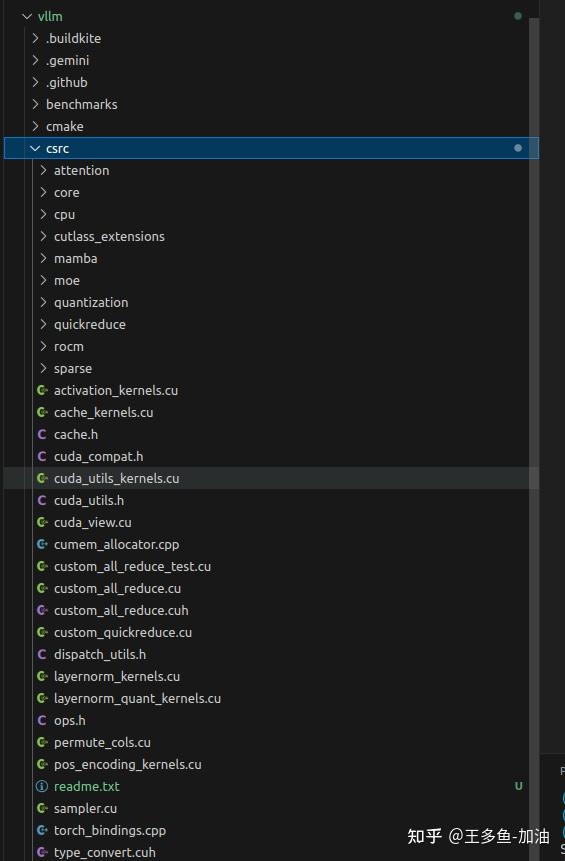565x861 pixels.
Task: Open the custom_all_reduce.cuh file name
Action: click(x=121, y=610)
